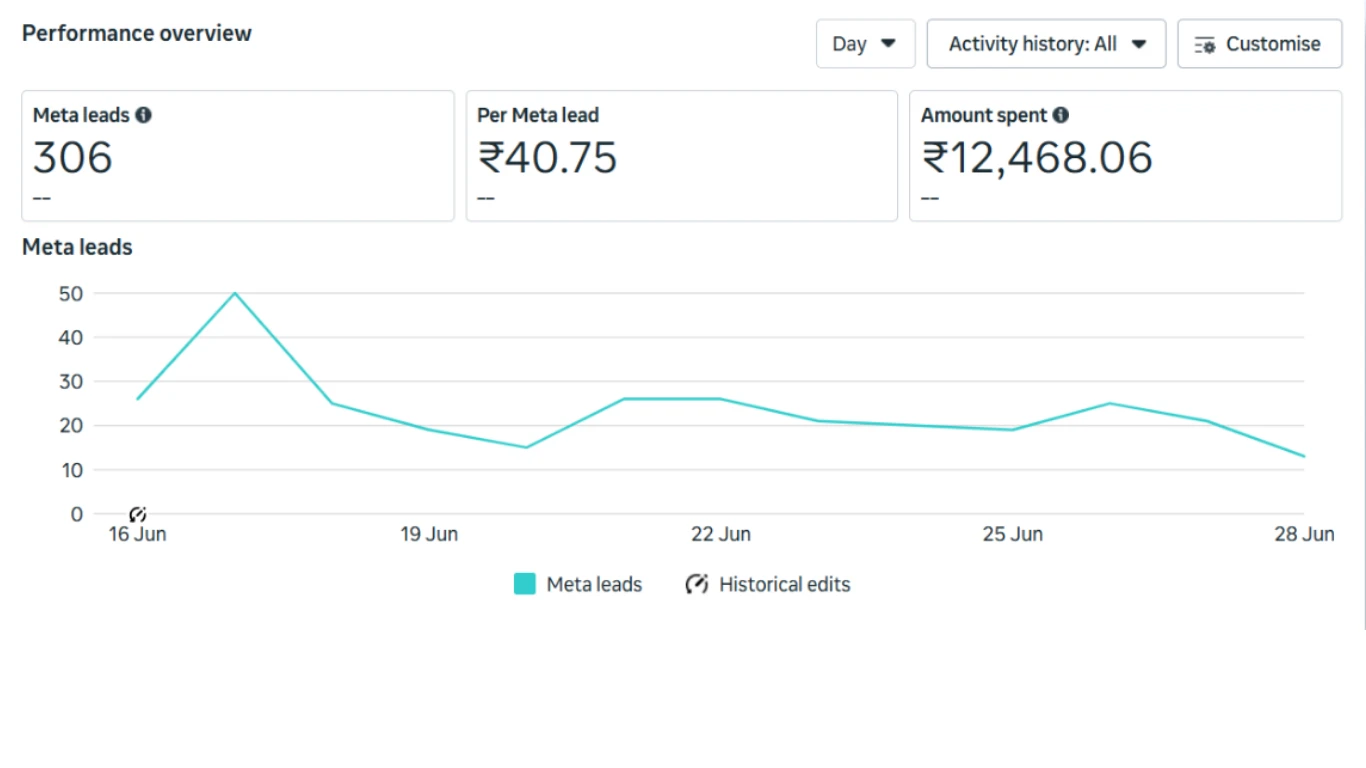Click the chart peak at 50 leads
This screenshot has width=1366, height=768.
[235, 293]
